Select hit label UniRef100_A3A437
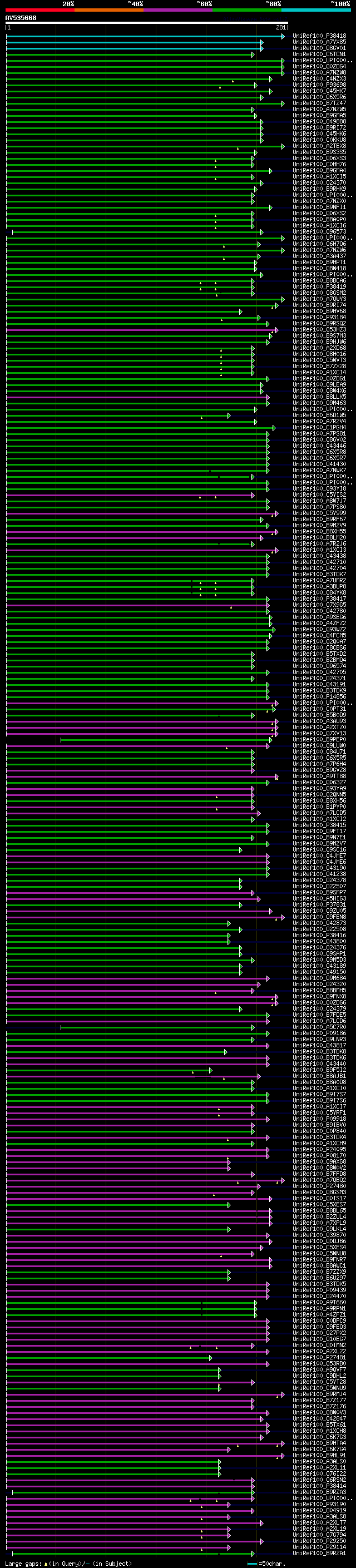Viewport: 356px width, 1568px height. point(319,256)
